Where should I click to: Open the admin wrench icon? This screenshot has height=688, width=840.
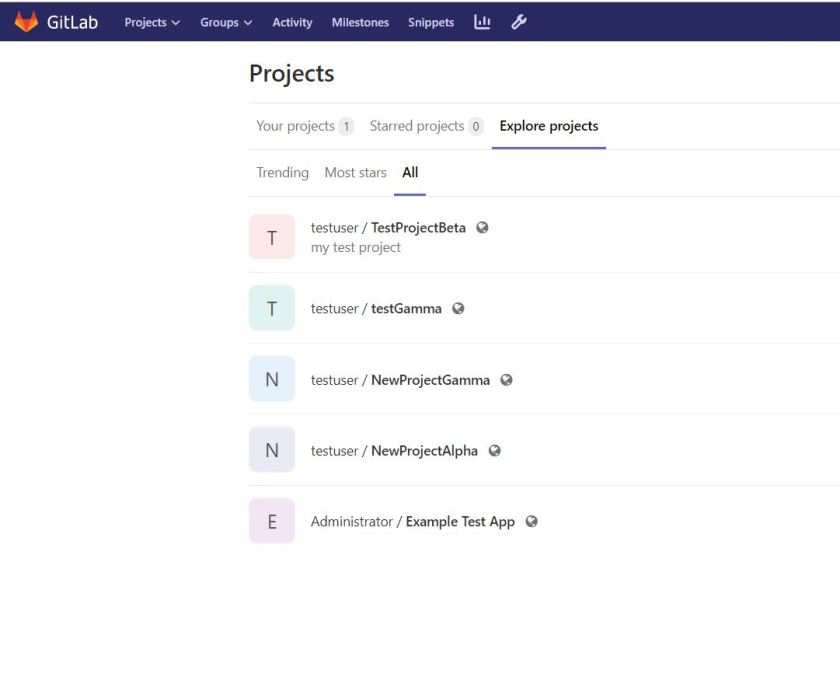pyautogui.click(x=519, y=21)
